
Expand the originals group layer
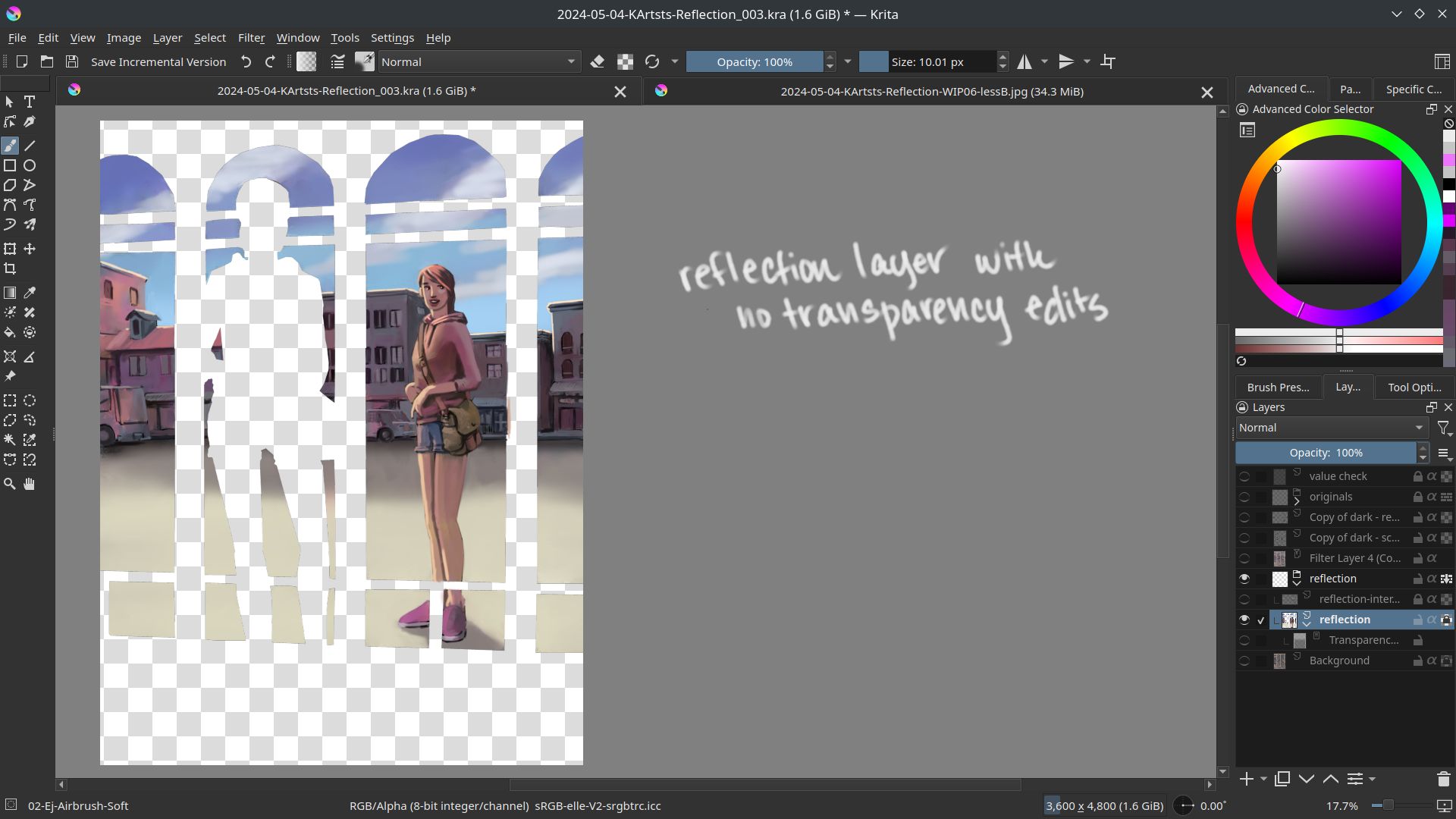click(x=1297, y=500)
